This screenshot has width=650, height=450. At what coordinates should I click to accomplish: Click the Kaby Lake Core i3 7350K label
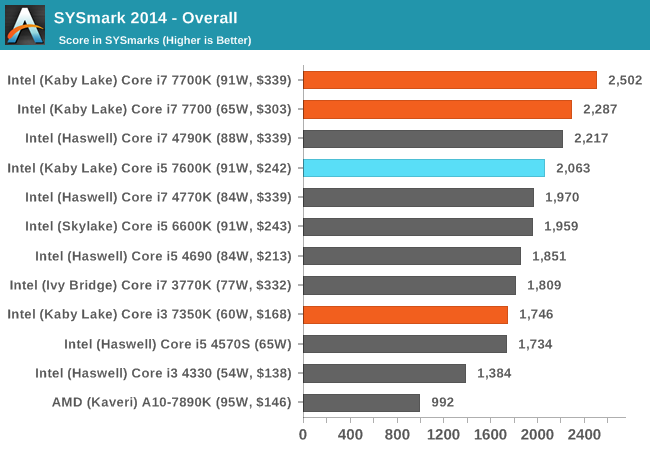150,314
